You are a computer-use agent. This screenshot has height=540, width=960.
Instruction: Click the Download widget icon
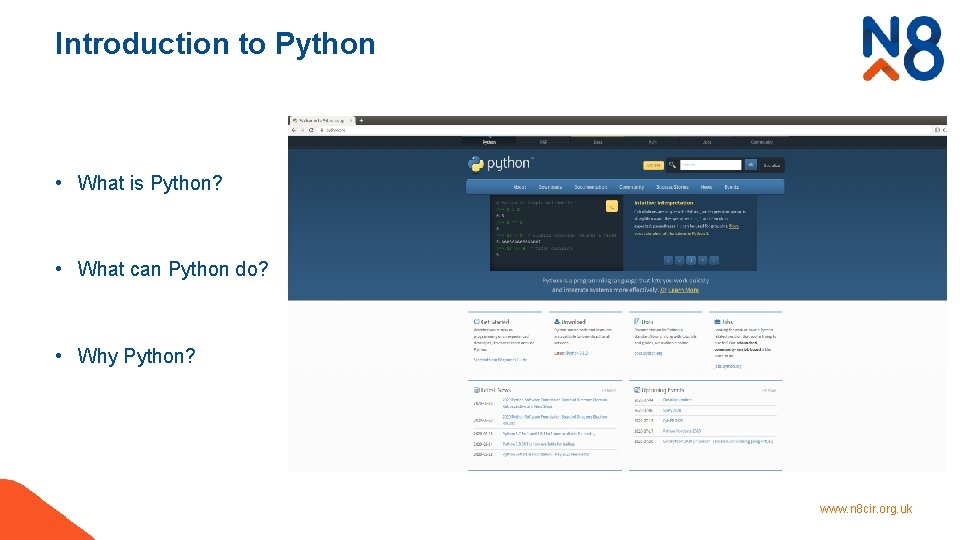coord(557,321)
